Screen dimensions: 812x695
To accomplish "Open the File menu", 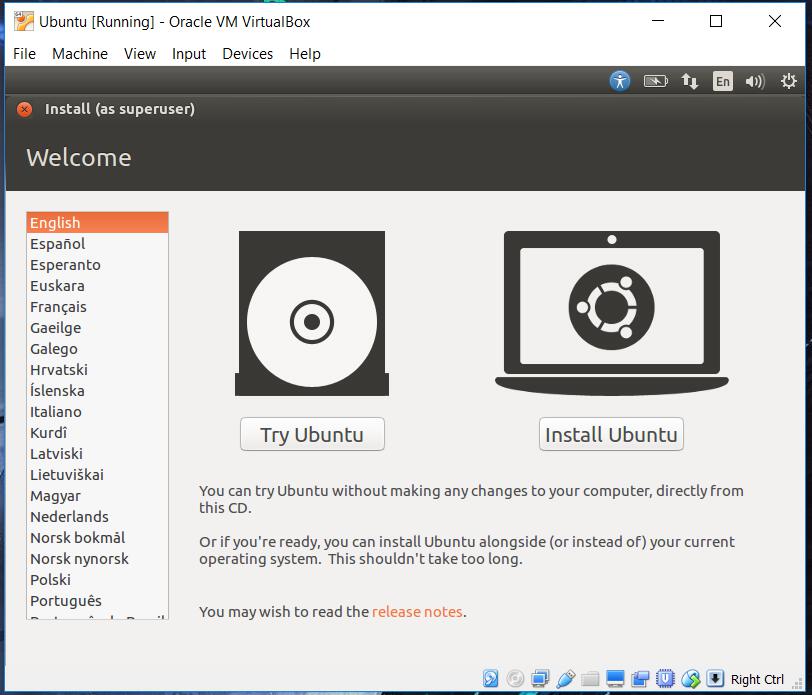I will tap(24, 54).
